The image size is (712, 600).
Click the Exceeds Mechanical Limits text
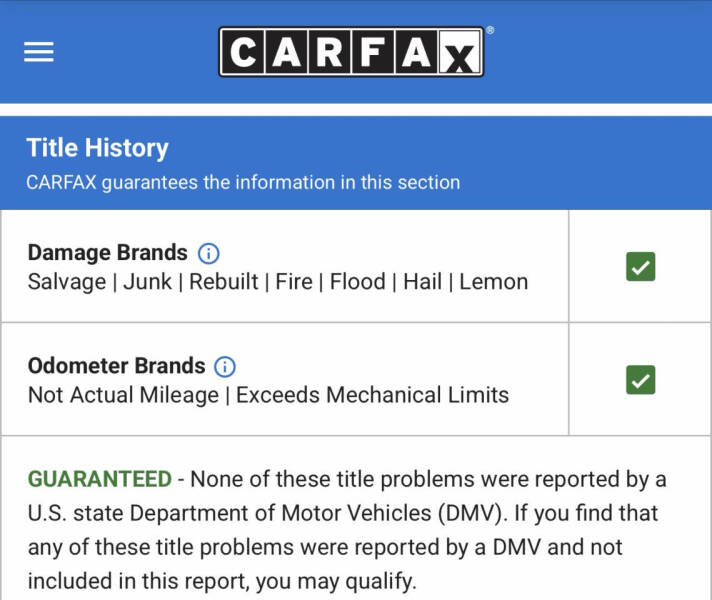pyautogui.click(x=372, y=395)
